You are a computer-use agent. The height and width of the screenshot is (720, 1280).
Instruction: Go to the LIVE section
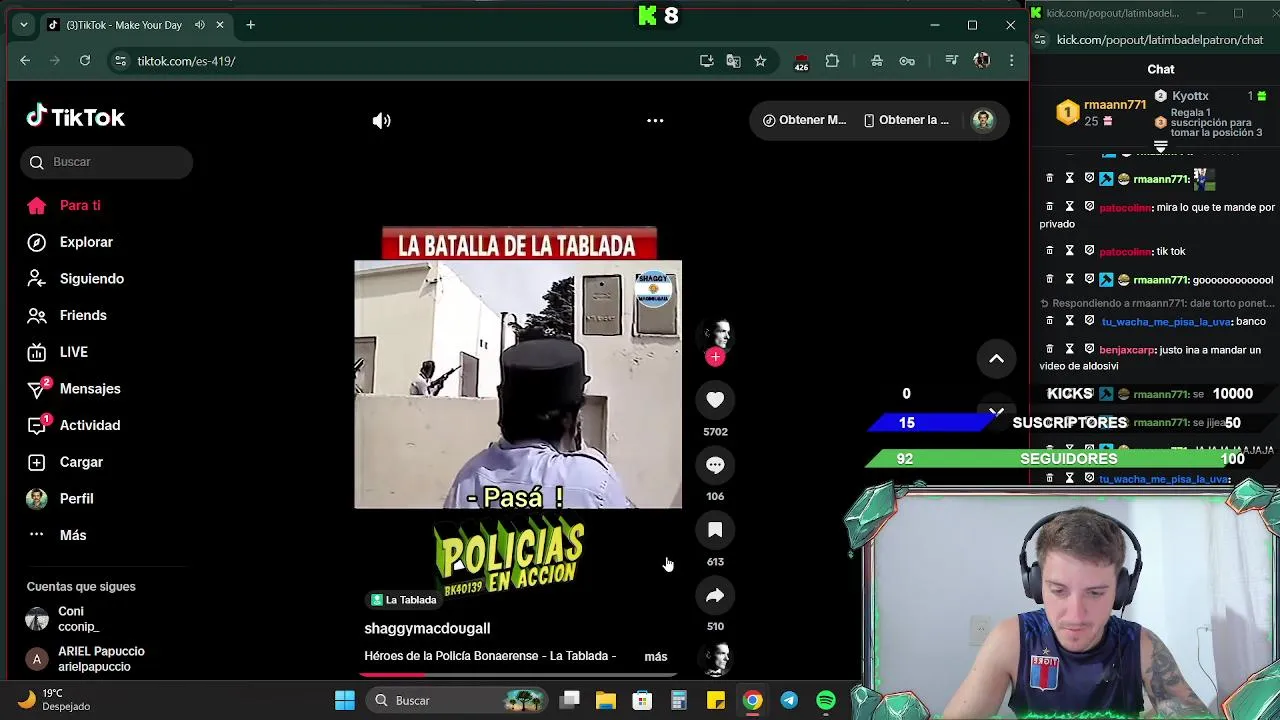pyautogui.click(x=73, y=352)
